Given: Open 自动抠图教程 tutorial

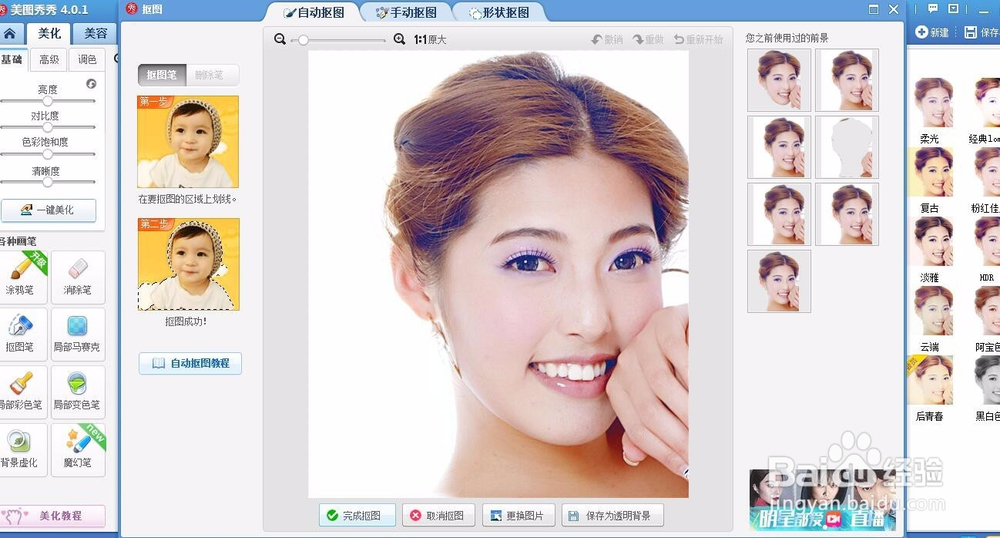Looking at the screenshot, I should [x=190, y=363].
